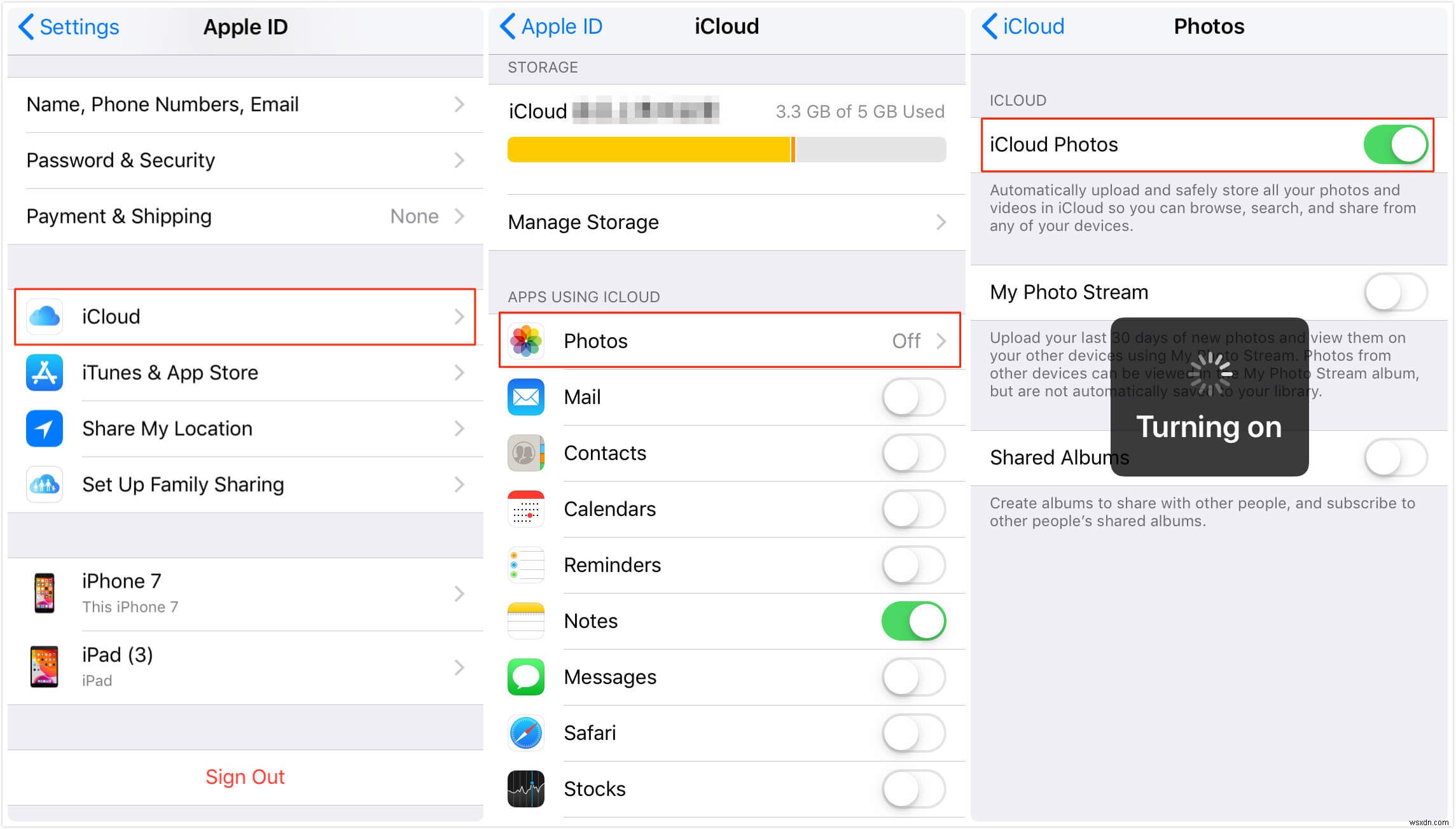Expand Password & Security settings
Image resolution: width=1456 pixels, height=829 pixels.
tap(240, 160)
